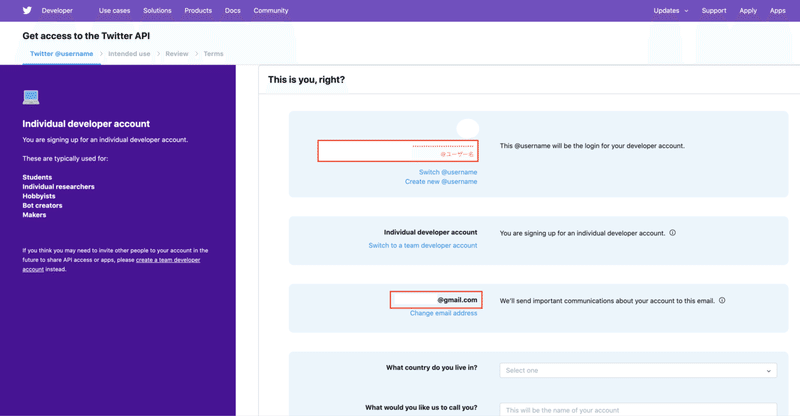Viewport: 800px width, 416px height.
Task: Click Bot creators in the sidebar list
Action: coord(42,206)
